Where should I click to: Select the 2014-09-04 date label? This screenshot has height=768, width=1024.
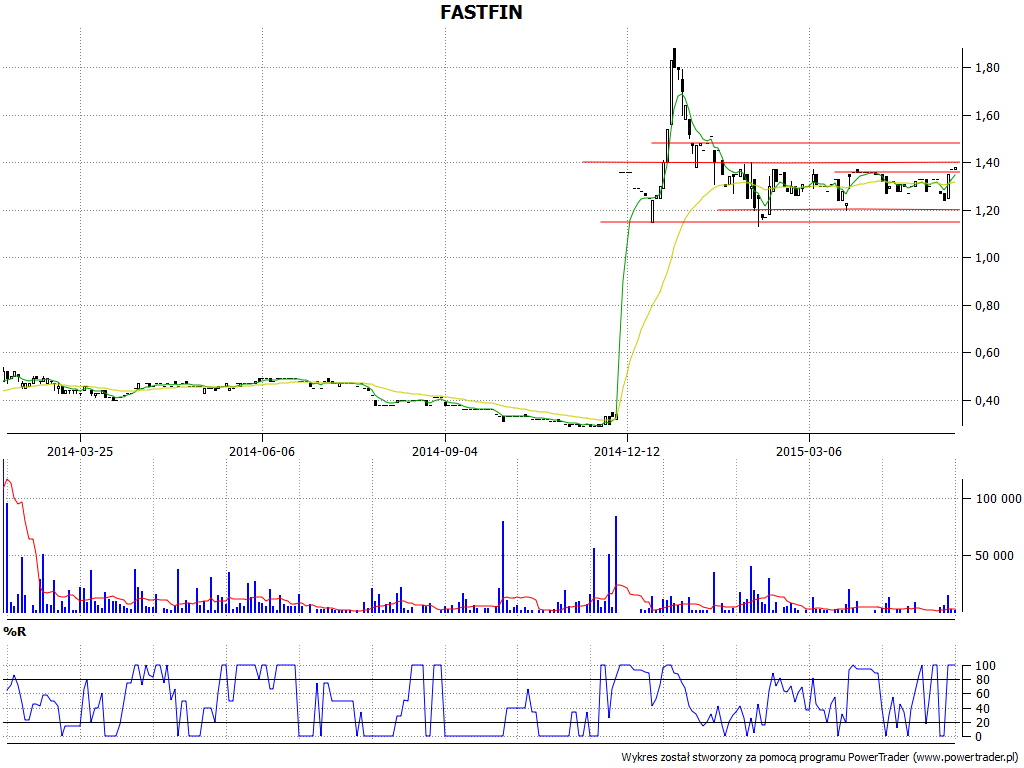[445, 451]
